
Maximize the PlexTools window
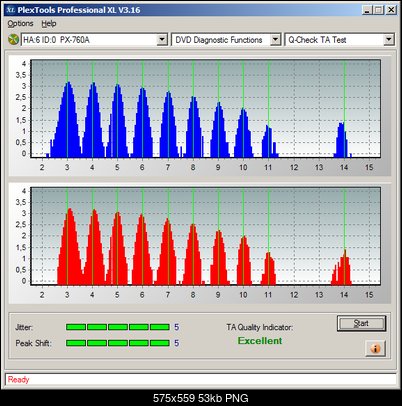coord(378,10)
